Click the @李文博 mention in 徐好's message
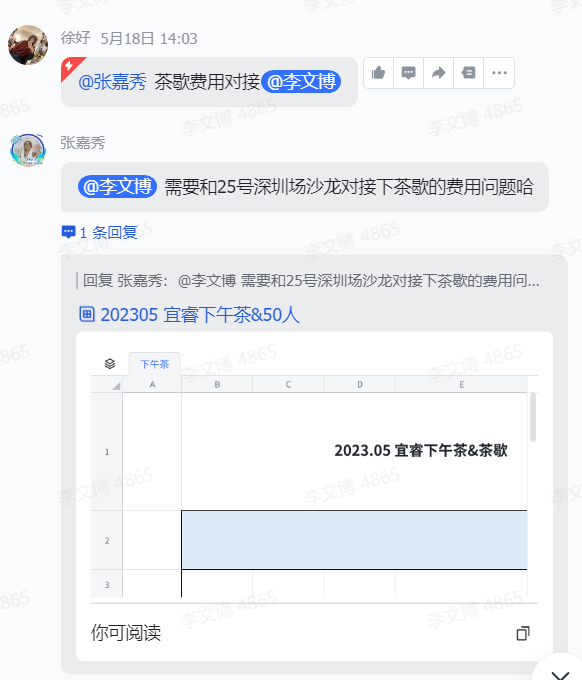The height and width of the screenshot is (680, 582). (x=301, y=82)
